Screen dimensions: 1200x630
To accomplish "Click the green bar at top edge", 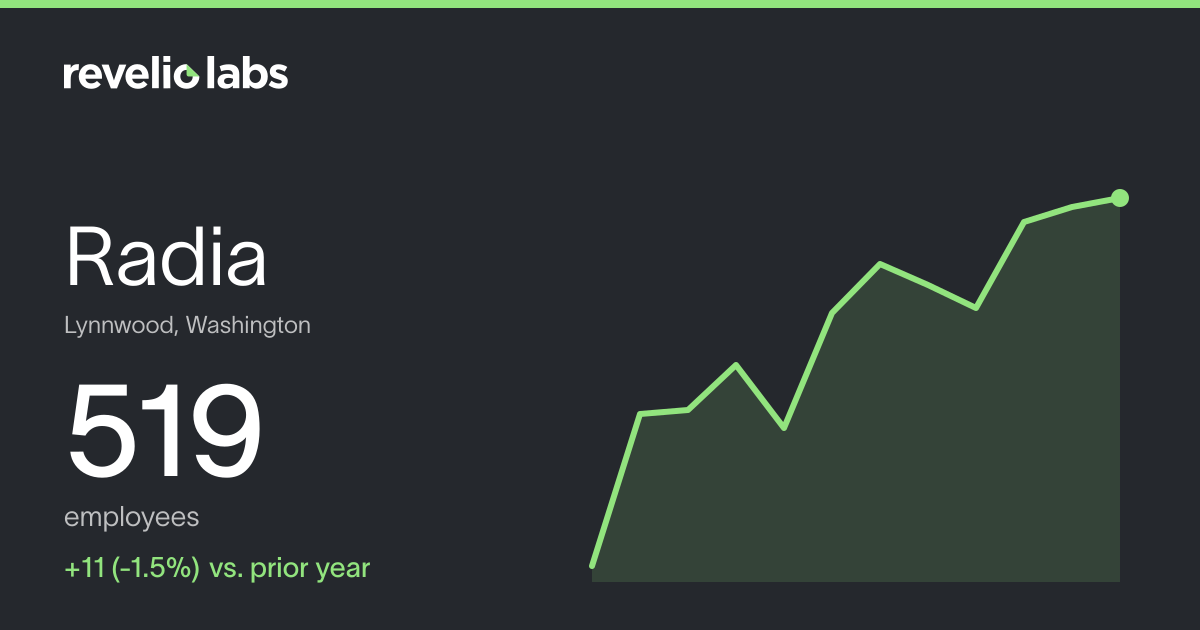I will point(600,4).
